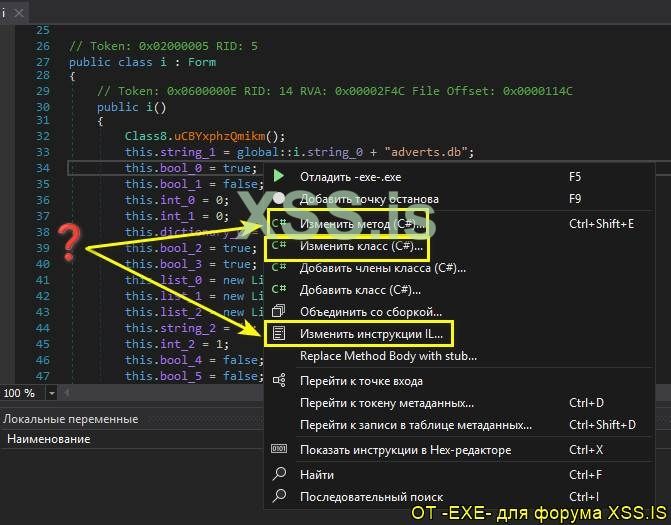Click the public i() constructor declaration
Screen dimensions: 671x525
coord(131,107)
